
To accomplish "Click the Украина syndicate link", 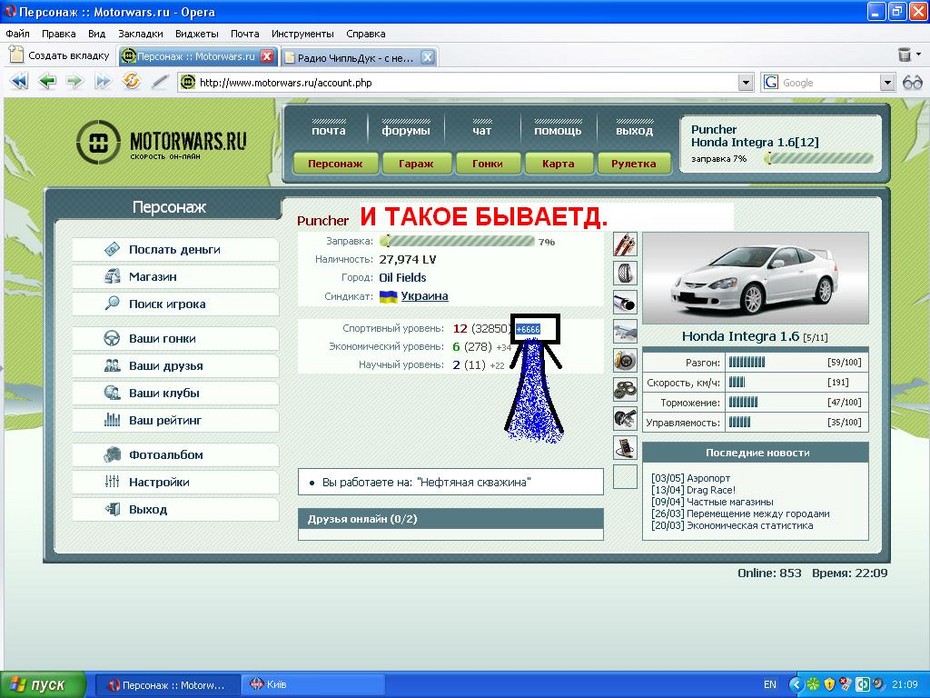I will pos(424,296).
